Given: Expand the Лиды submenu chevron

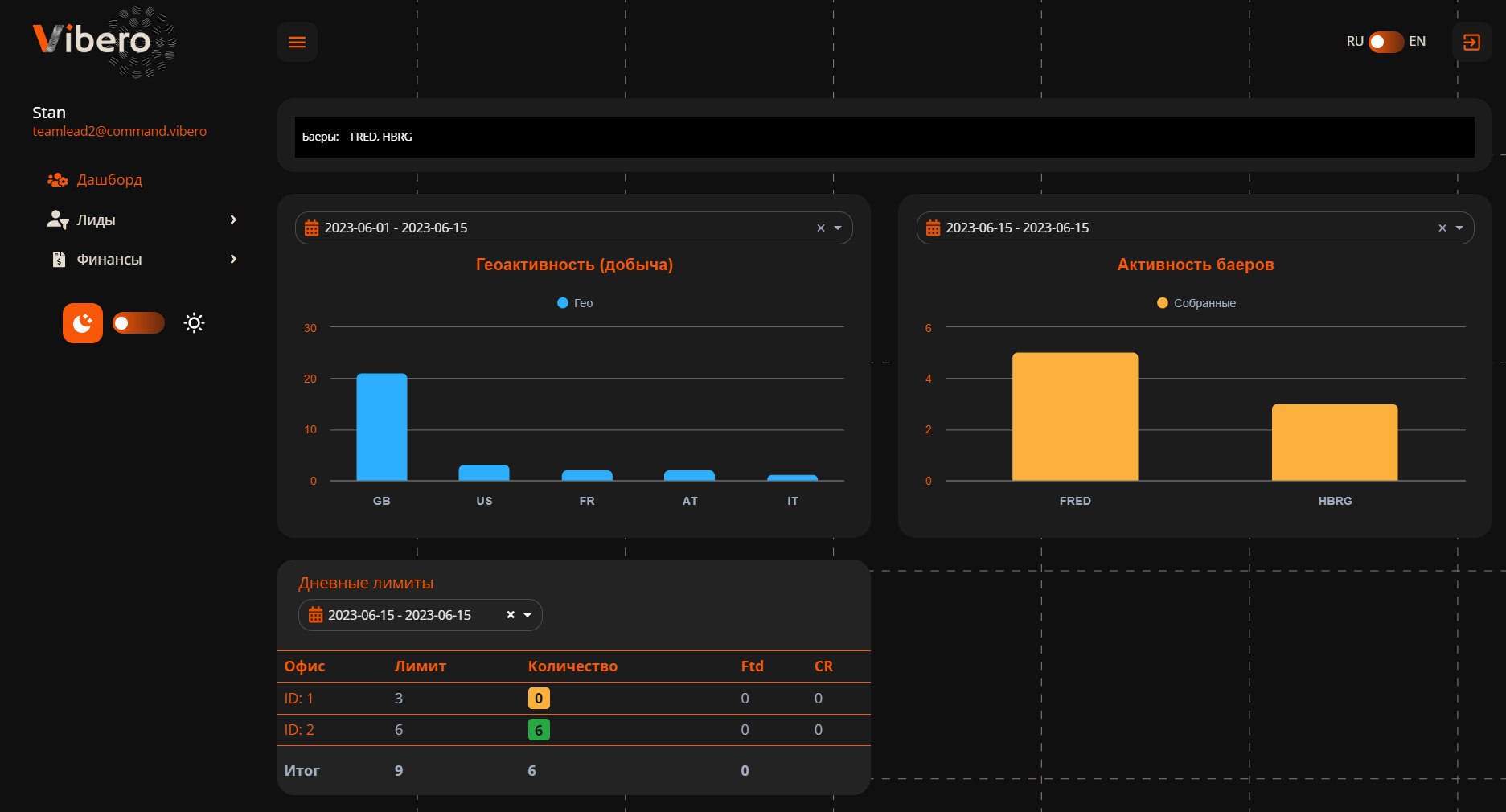Looking at the screenshot, I should click(233, 219).
